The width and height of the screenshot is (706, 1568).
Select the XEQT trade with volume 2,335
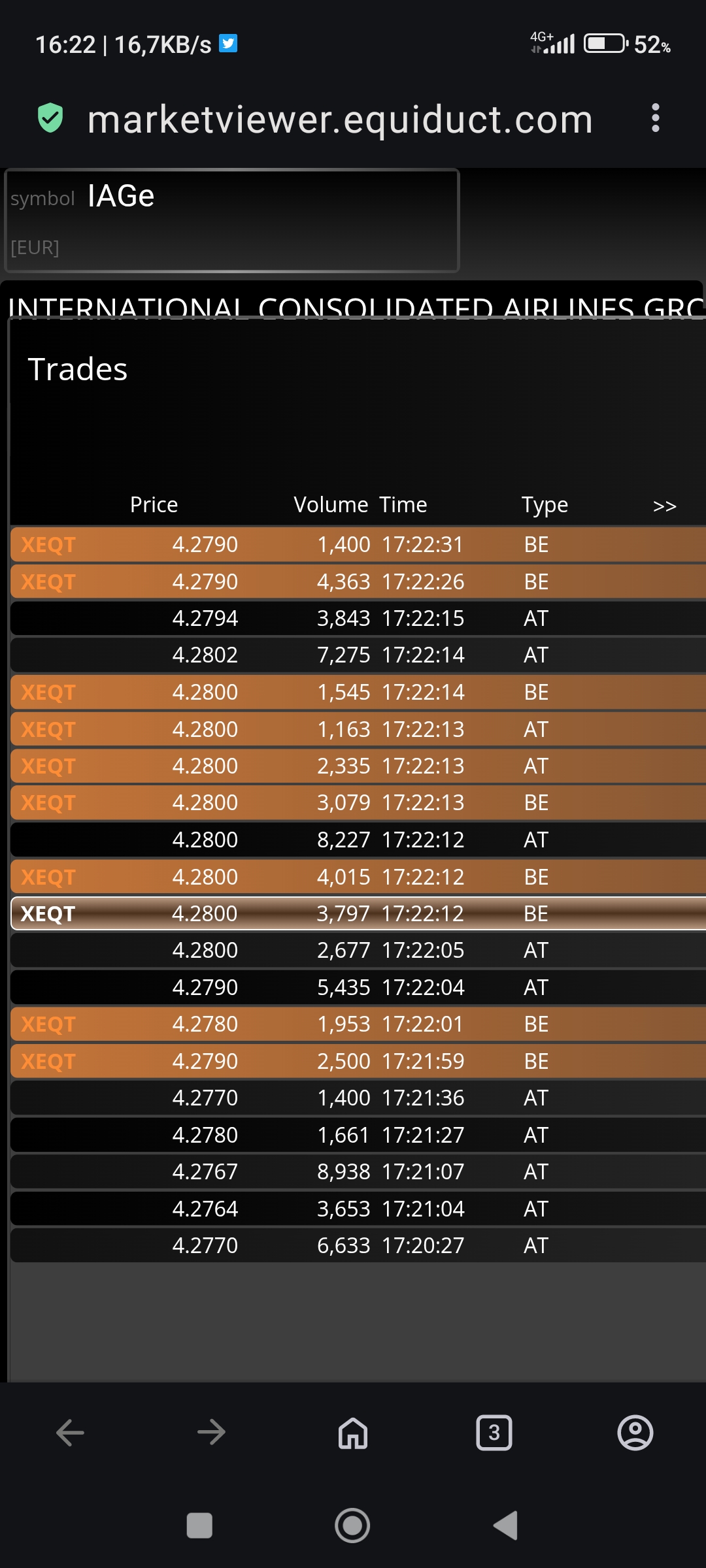click(358, 766)
